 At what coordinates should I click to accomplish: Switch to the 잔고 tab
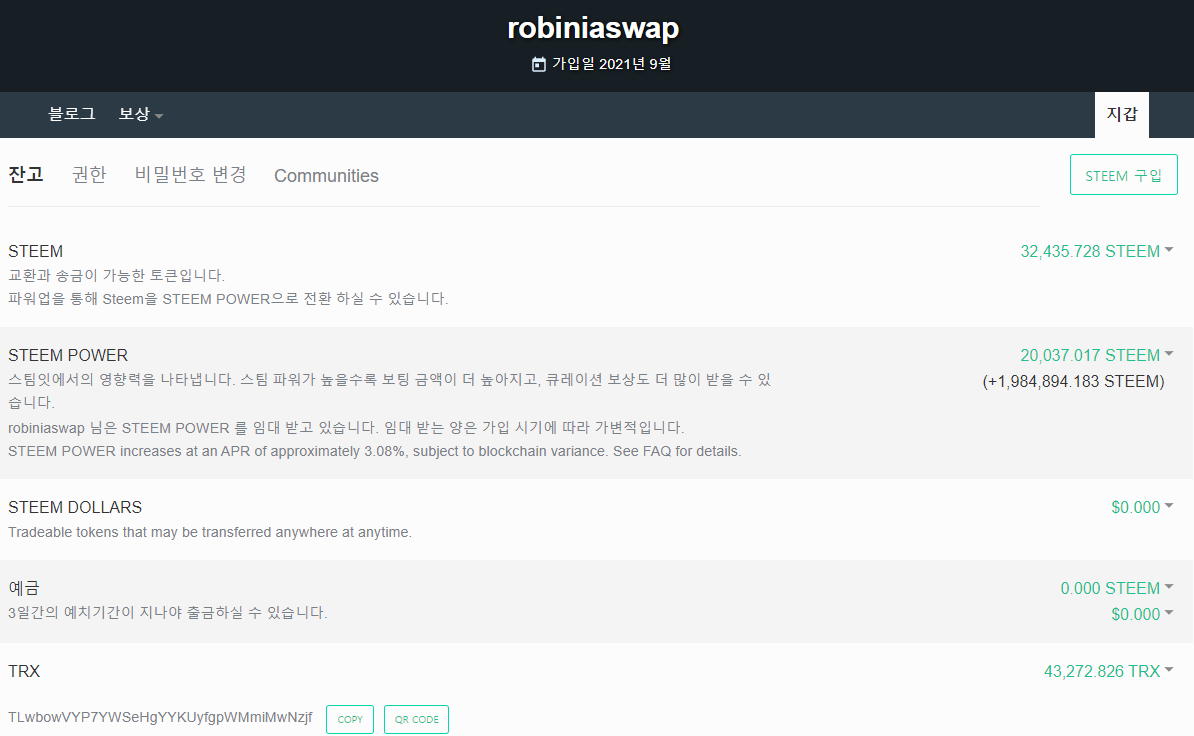(26, 174)
